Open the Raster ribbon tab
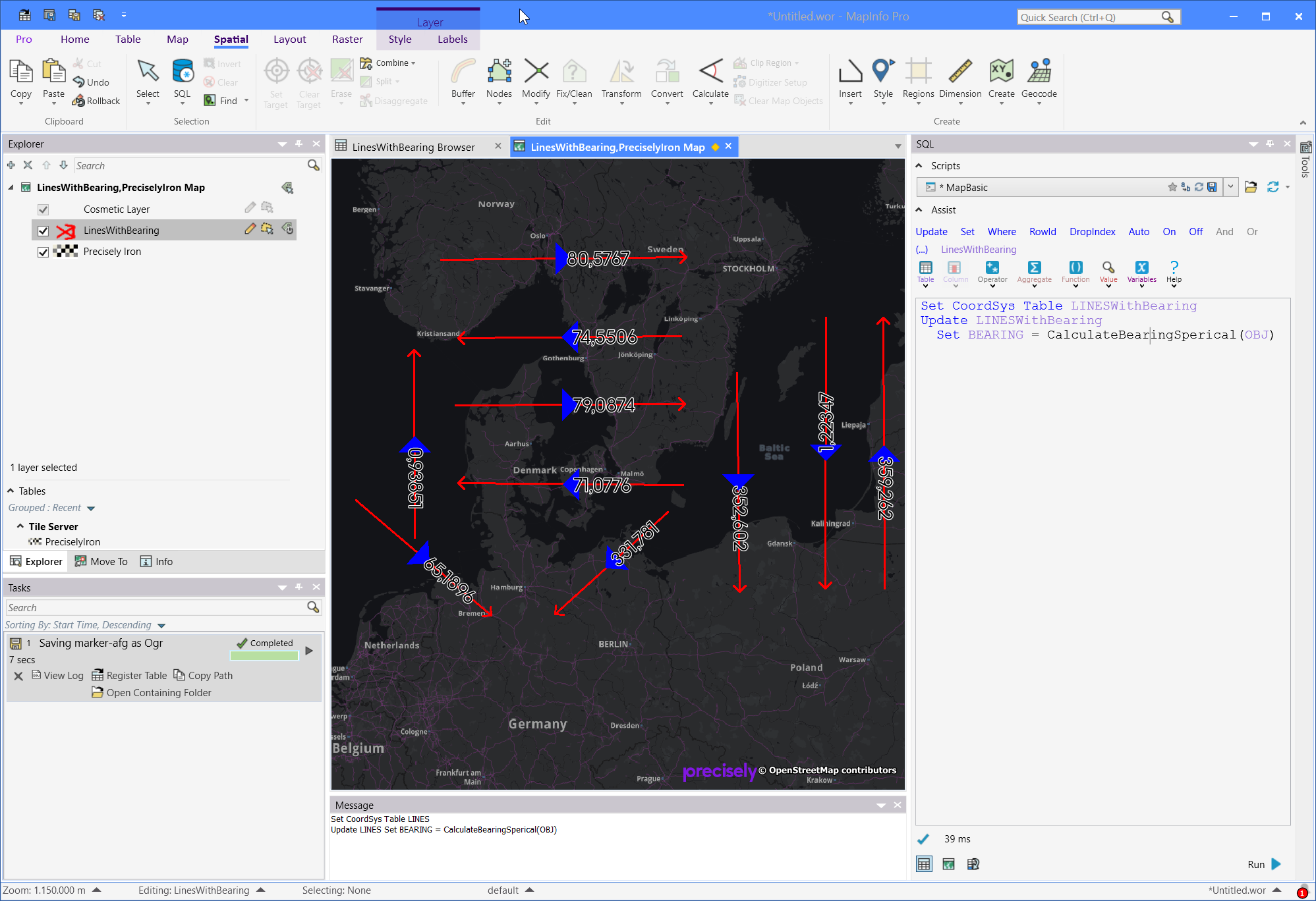 point(347,40)
